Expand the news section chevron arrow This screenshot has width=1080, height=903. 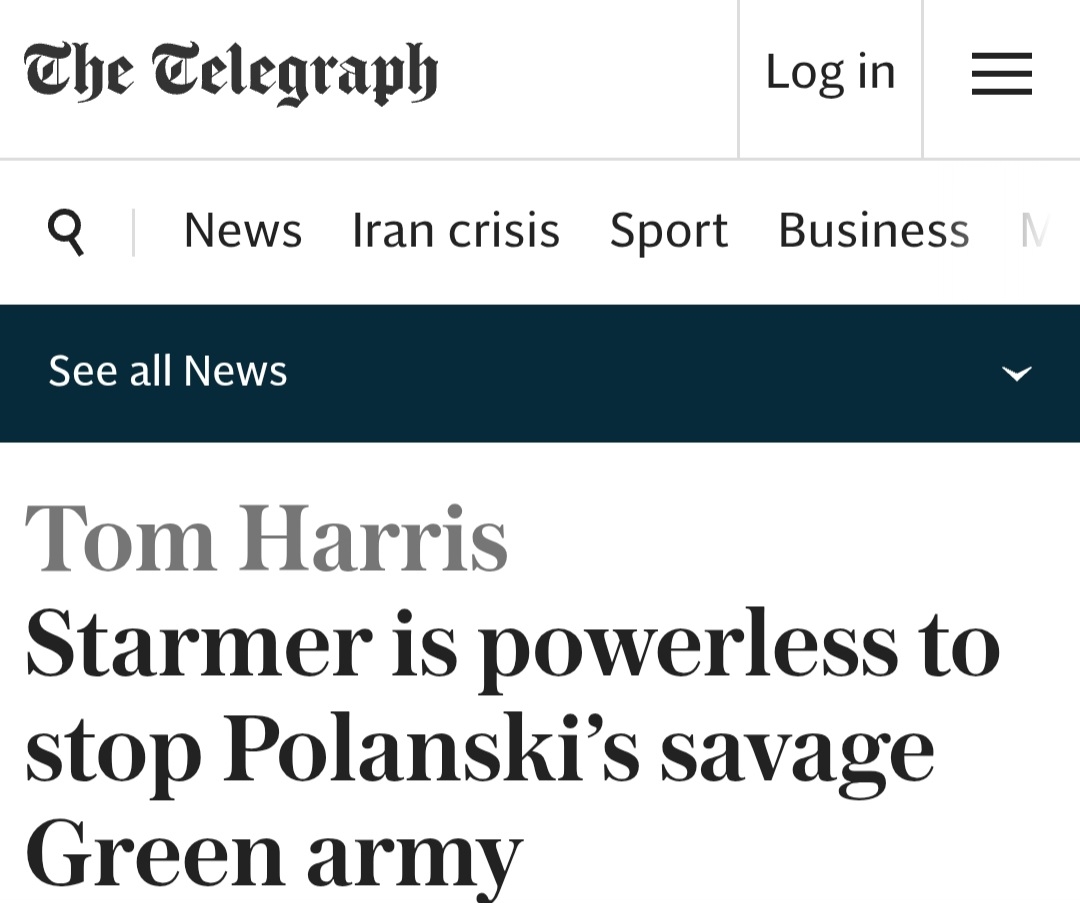(1016, 374)
